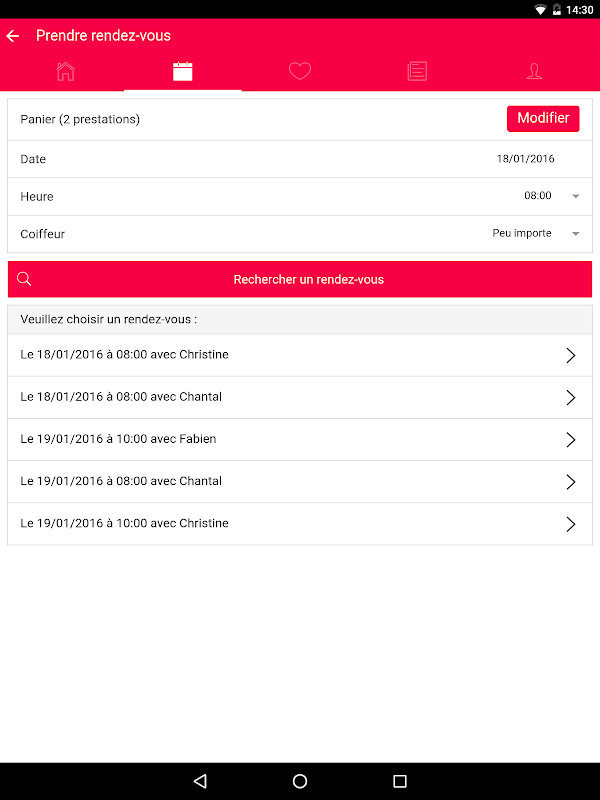Select the calendar appointments tab icon
600x800 pixels.
[182, 71]
